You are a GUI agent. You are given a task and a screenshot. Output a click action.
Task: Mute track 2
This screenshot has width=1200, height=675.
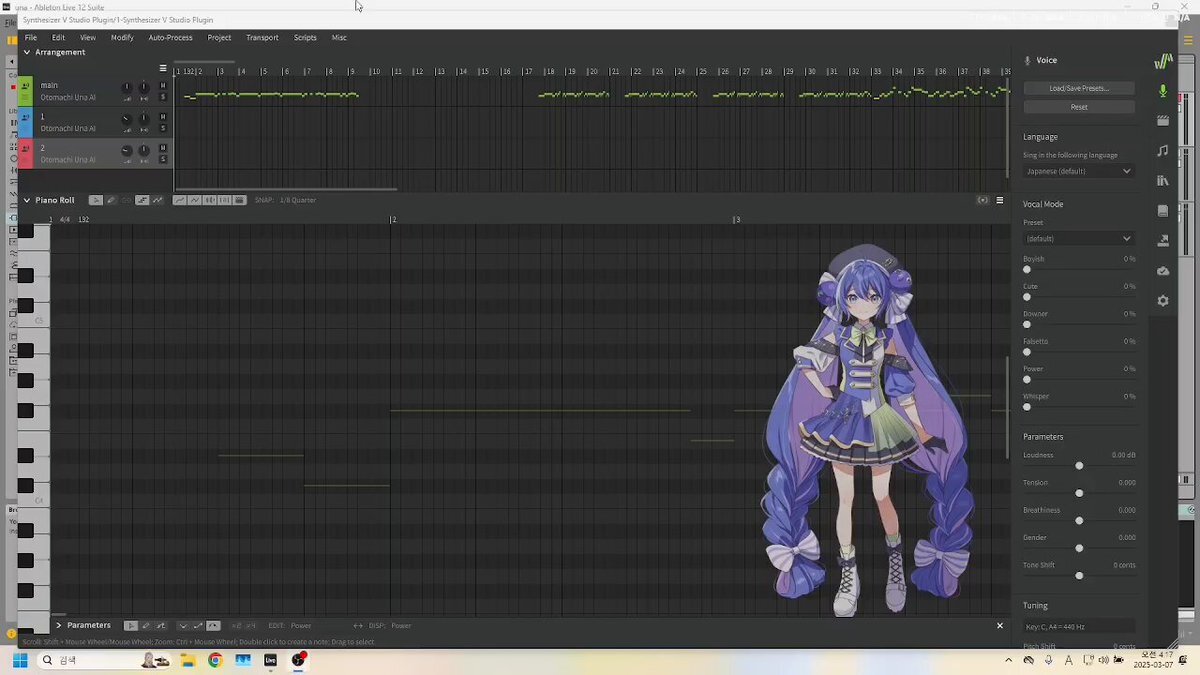pyautogui.click(x=163, y=148)
